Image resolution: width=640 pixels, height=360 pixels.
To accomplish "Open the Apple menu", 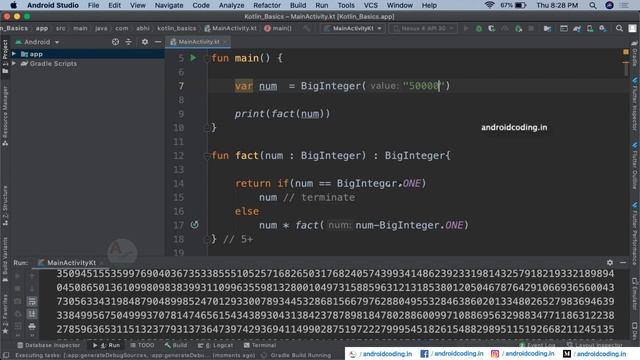I will coord(13,5).
